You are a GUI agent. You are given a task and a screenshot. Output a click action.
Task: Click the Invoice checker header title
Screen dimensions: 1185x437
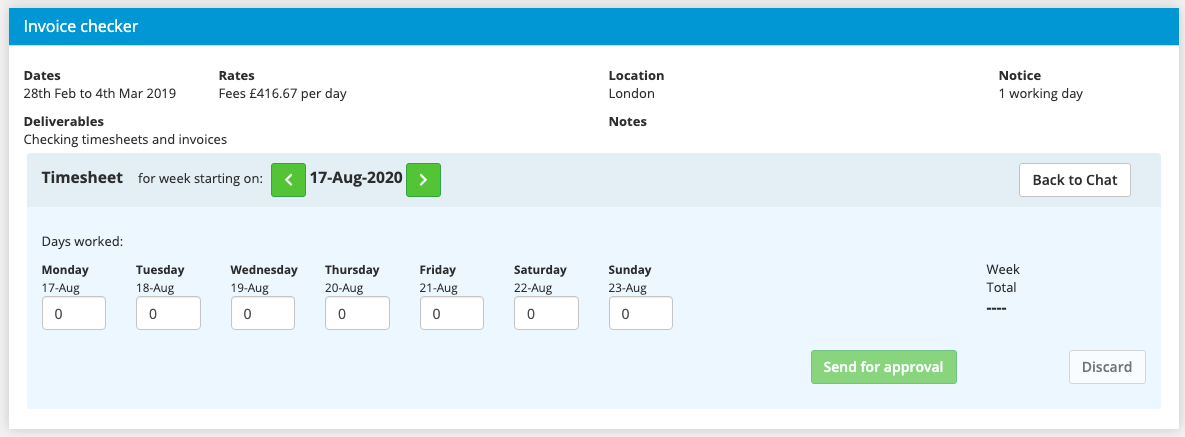pos(81,27)
